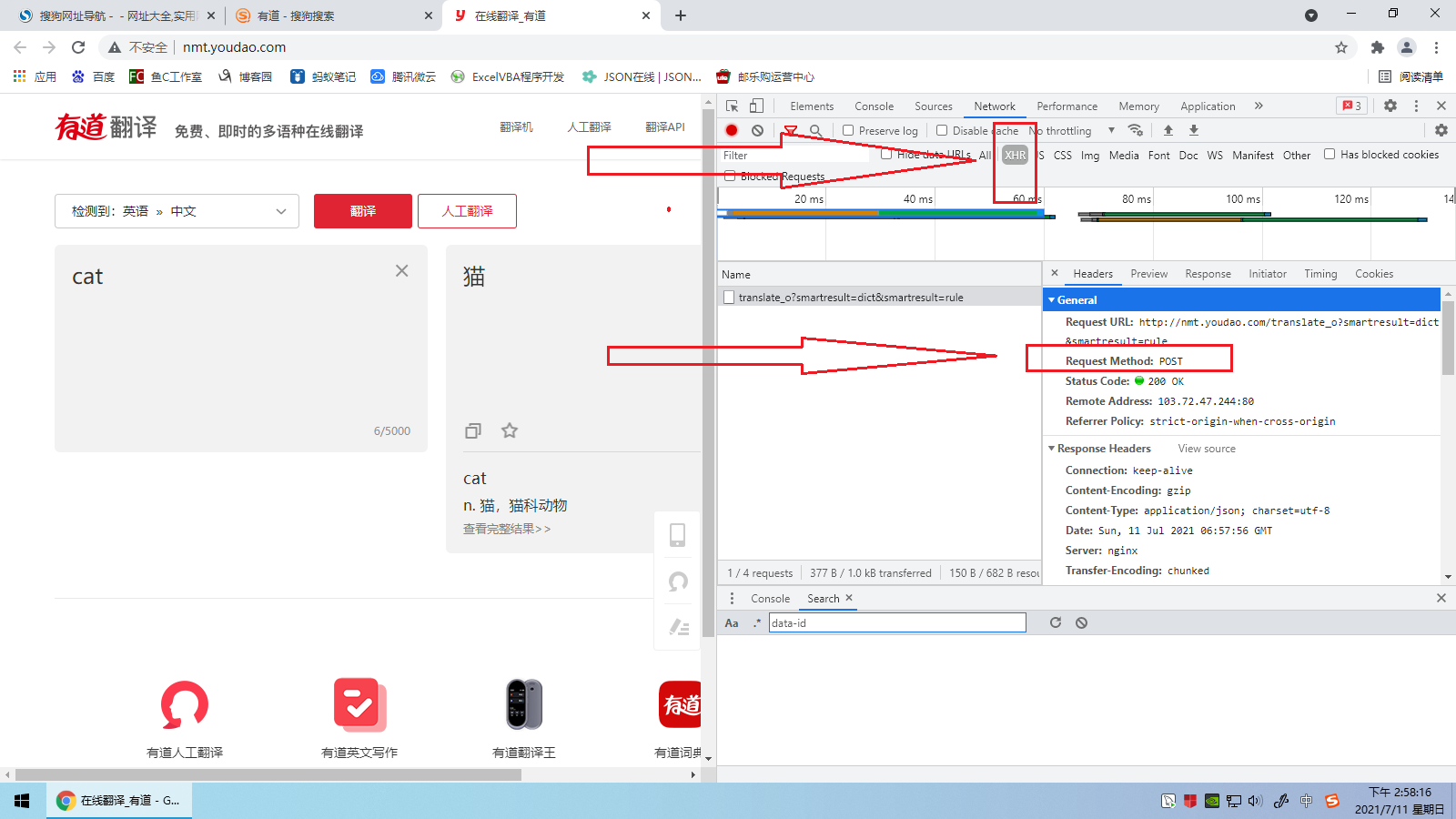Copy the translation result
Viewport: 1456px width, 819px height.
point(473,430)
